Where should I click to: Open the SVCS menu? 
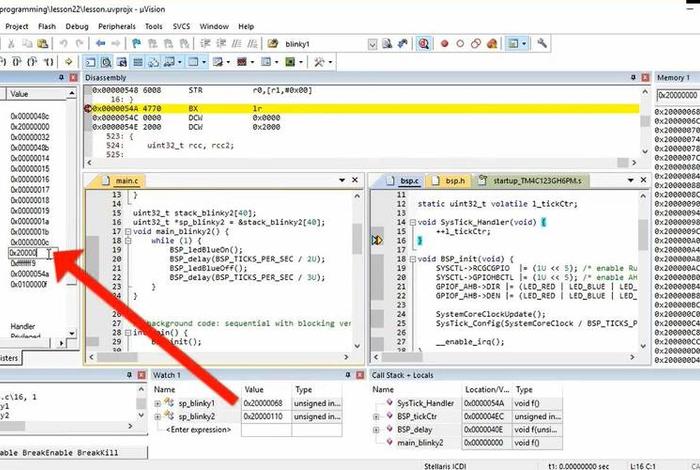point(181,26)
